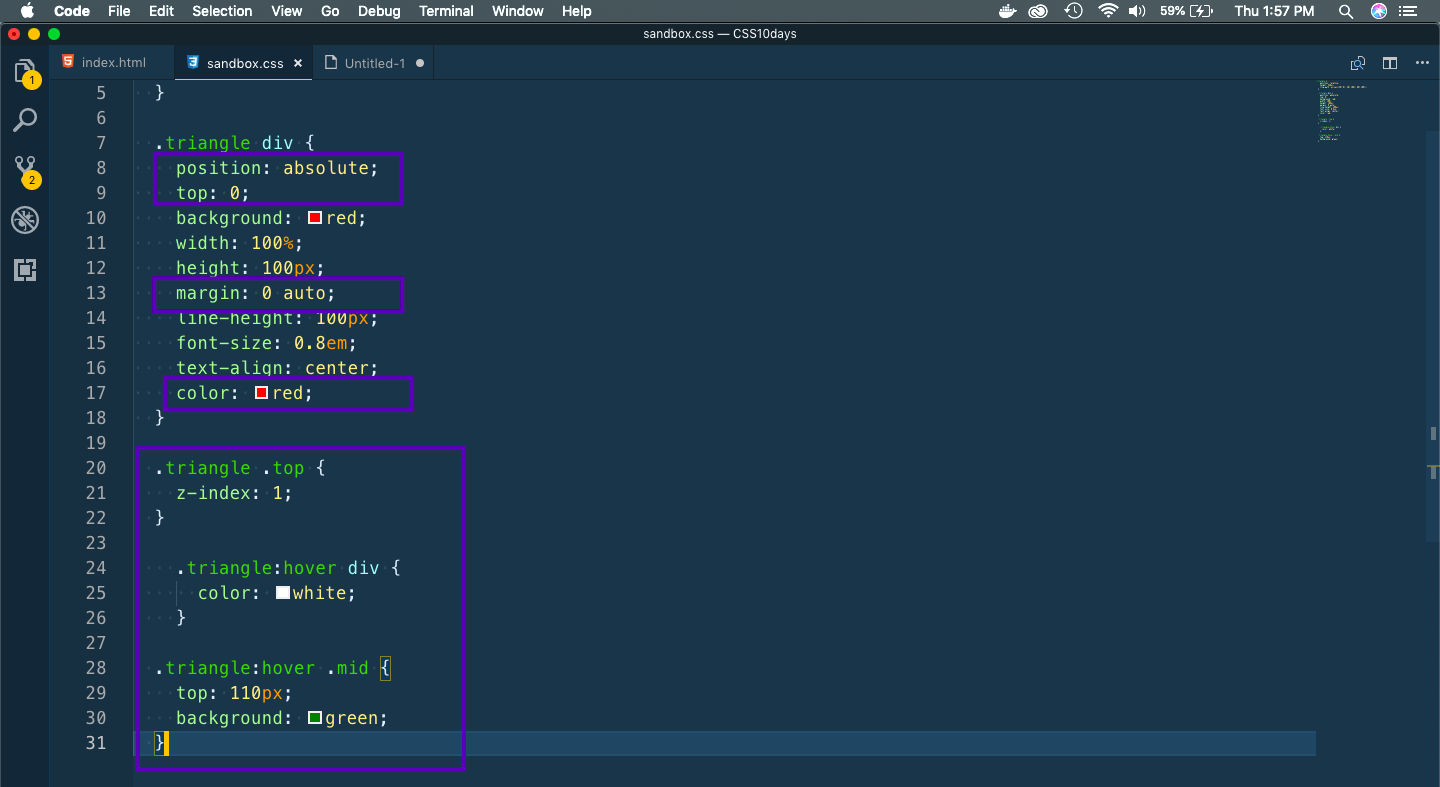Viewport: 1440px width, 787px height.
Task: Open the Code application menu
Action: pyautogui.click(x=71, y=11)
